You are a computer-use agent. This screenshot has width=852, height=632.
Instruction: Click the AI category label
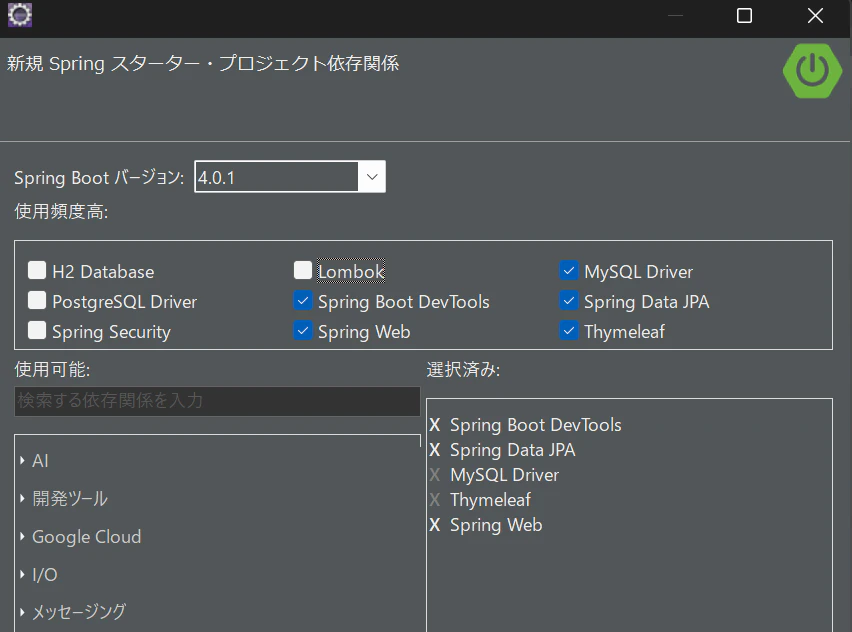[x=40, y=461]
